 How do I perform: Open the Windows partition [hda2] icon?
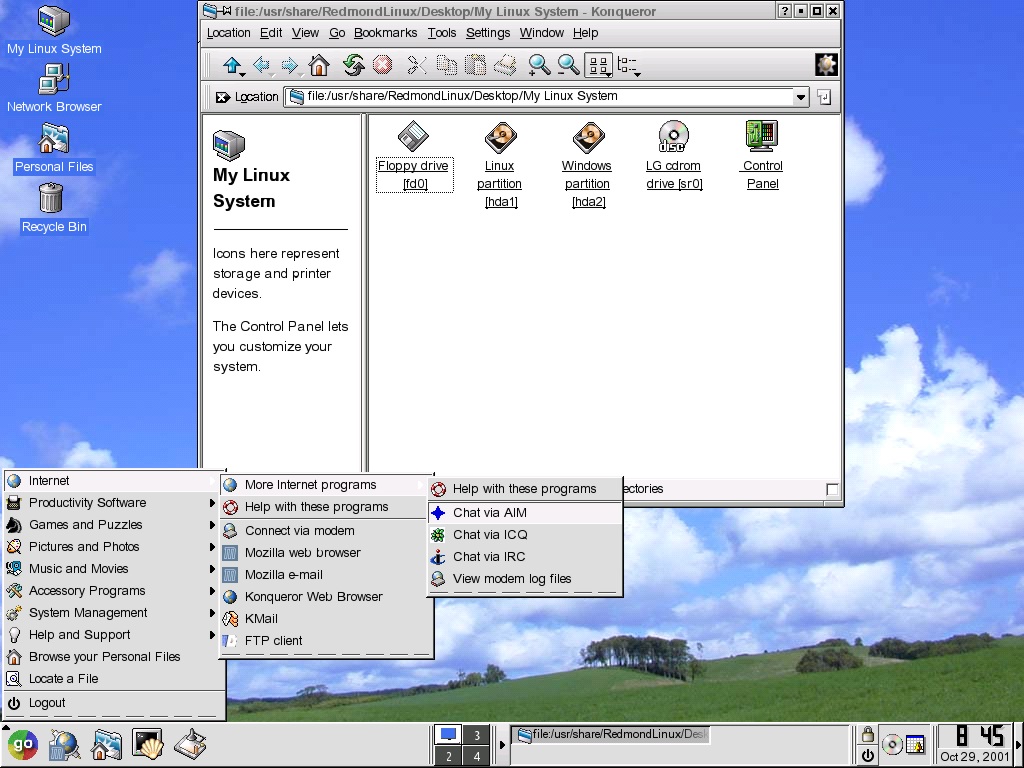tap(587, 165)
